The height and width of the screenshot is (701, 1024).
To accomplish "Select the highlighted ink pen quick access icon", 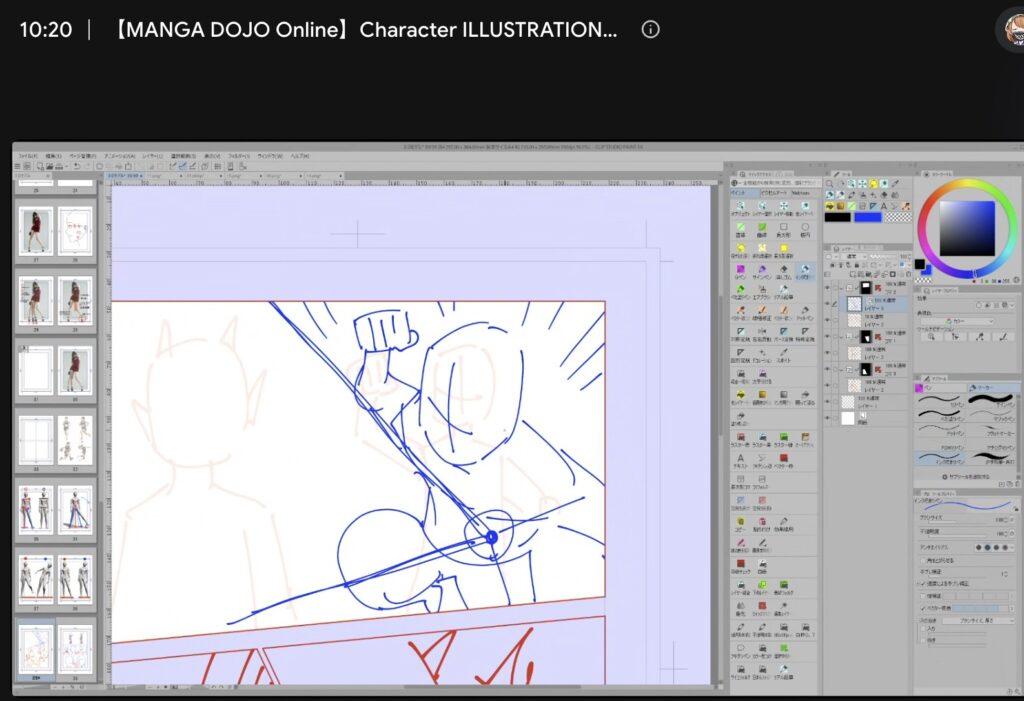I will coord(805,270).
